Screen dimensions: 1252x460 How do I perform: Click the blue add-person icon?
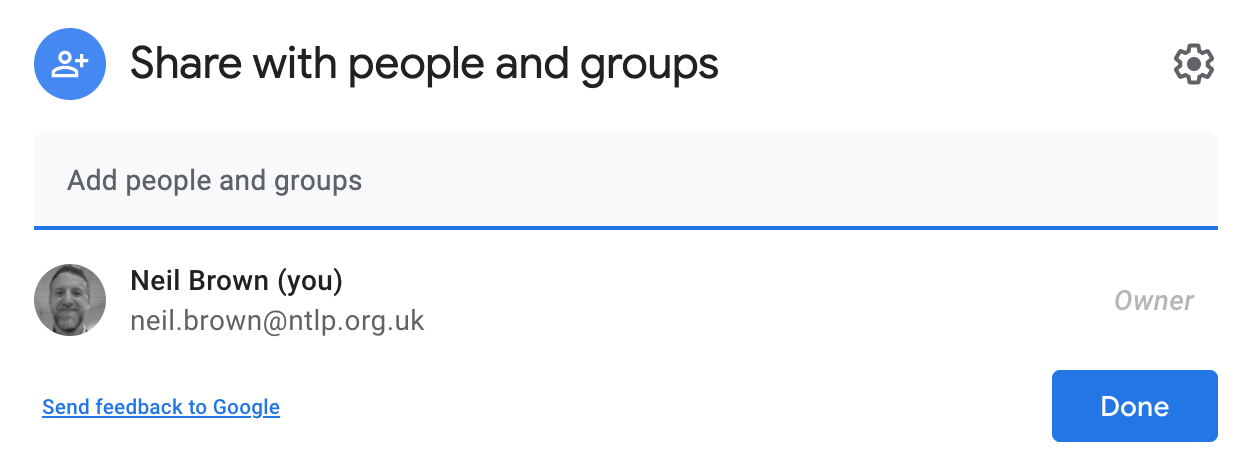[x=70, y=65]
